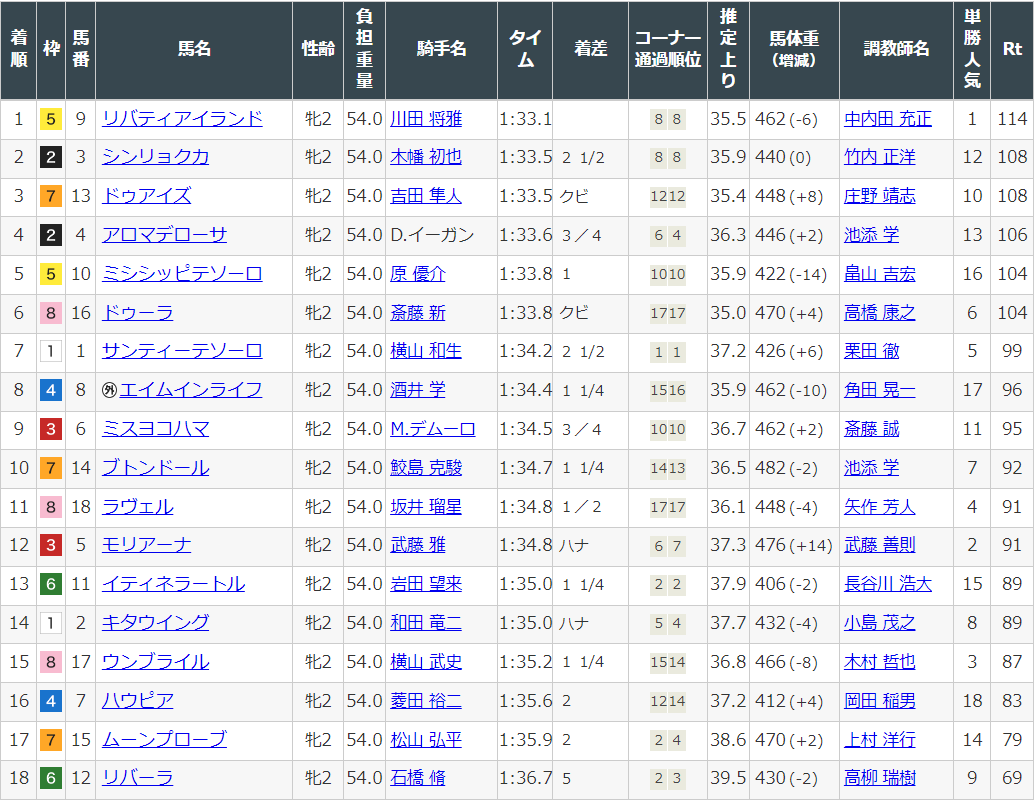Click the 馬名 column header
1035x802 pixels.
tap(194, 49)
